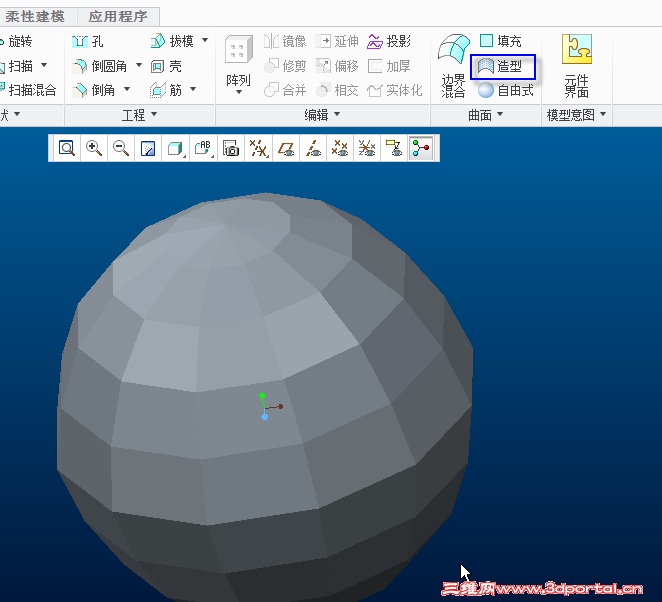Viewport: 662px width, 602px height.
Task: Open the datum display filters dropdown
Action: click(x=258, y=148)
